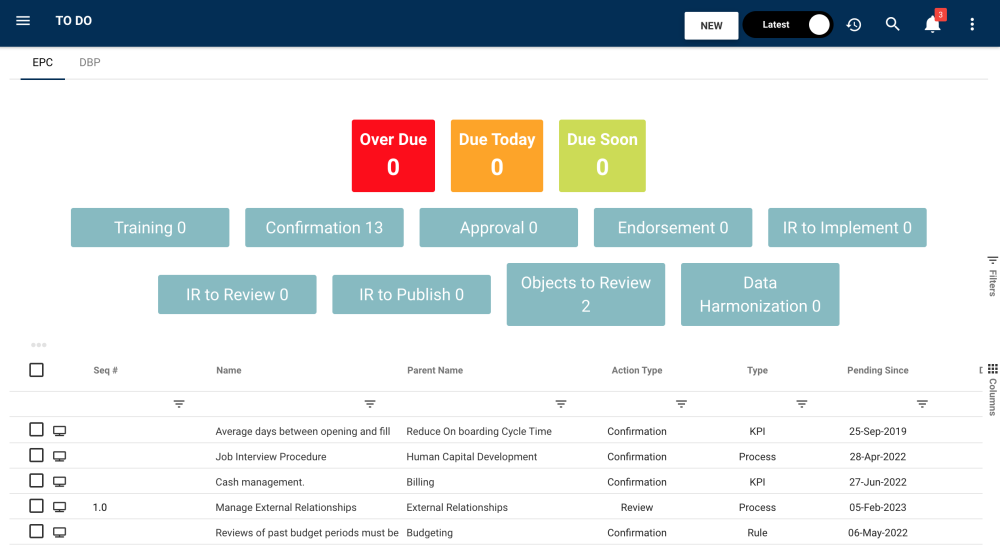Screen dimensions: 1000x545
Task: Click monitor icon for Job Interview Procedure row
Action: (59, 456)
